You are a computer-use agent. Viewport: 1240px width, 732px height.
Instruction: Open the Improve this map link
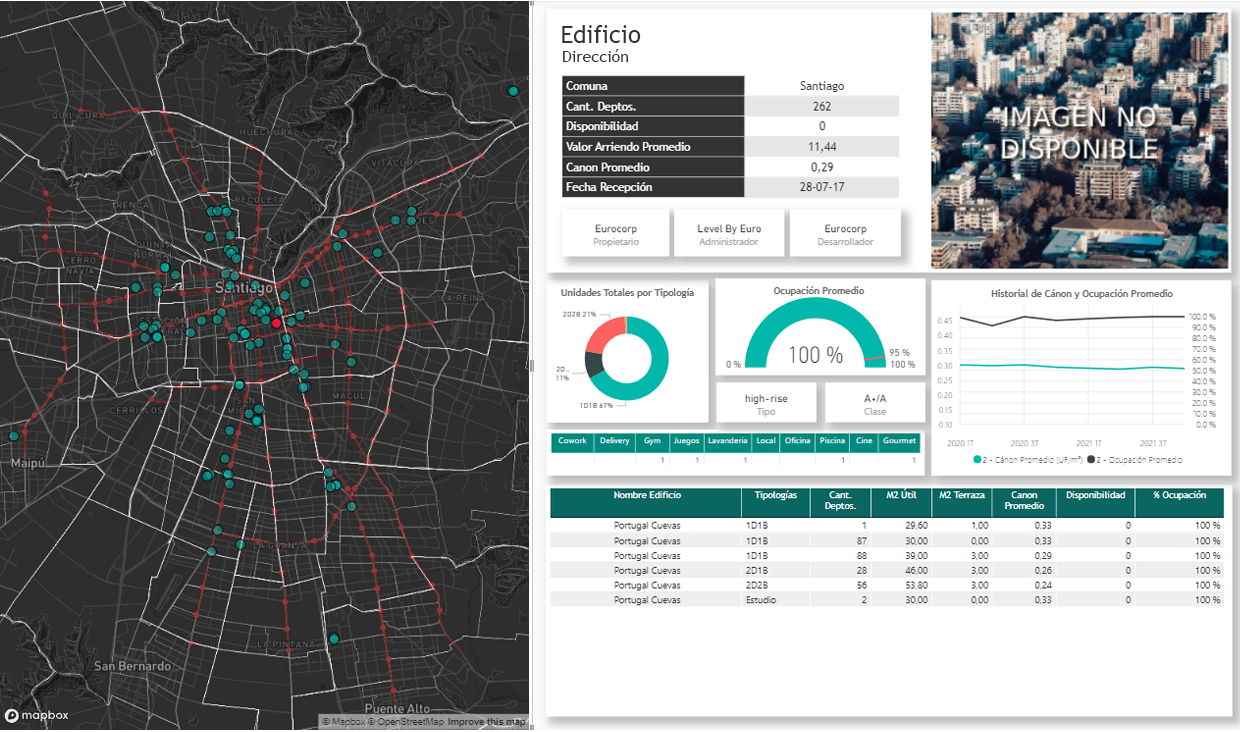click(486, 722)
